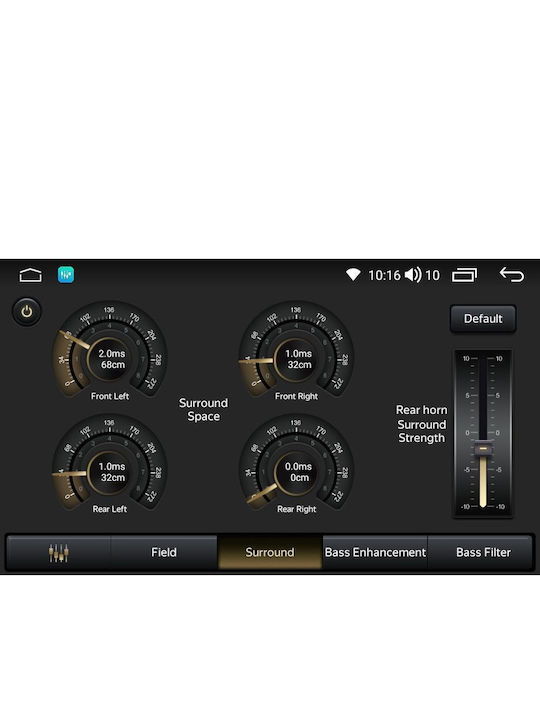Toggle the surround power button
Image resolution: width=540 pixels, height=720 pixels.
pyautogui.click(x=27, y=312)
